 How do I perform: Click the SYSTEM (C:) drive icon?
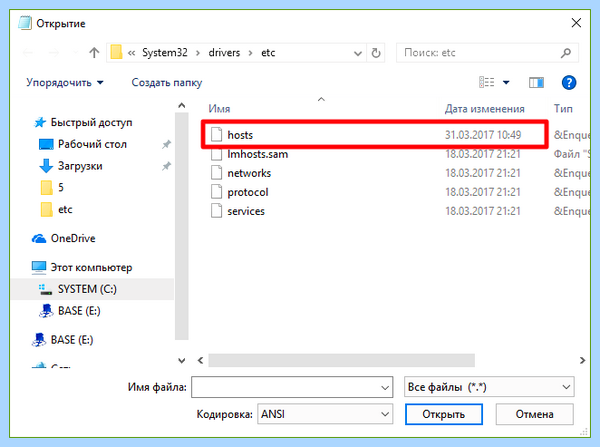[46, 289]
